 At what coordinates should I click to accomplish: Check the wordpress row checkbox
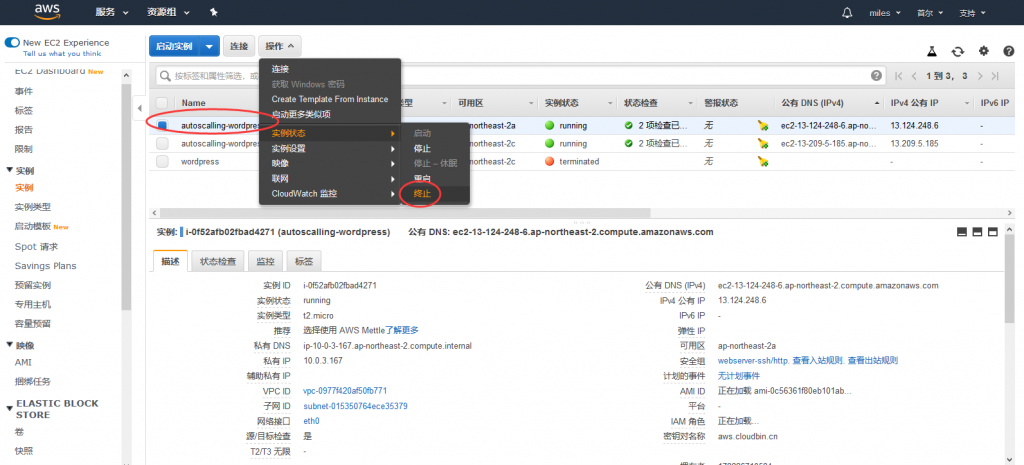162,161
